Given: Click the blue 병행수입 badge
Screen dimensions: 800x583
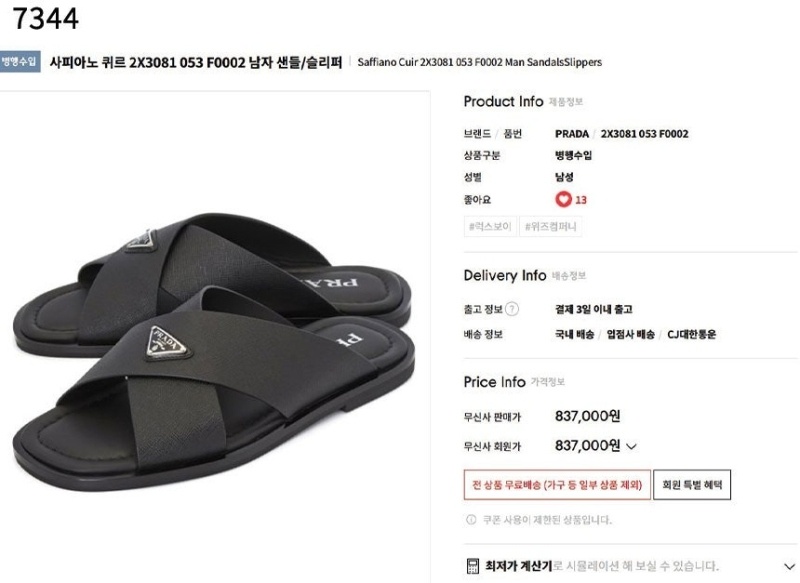Looking at the screenshot, I should (22, 62).
